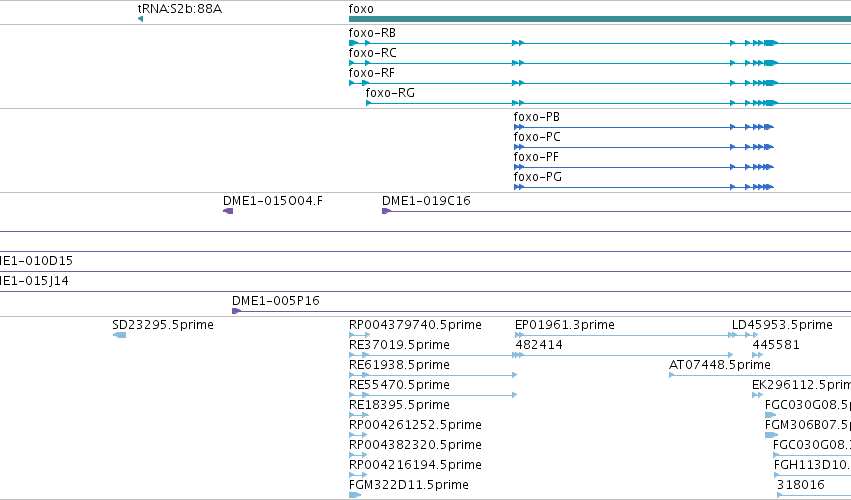Select the 445581 feature arrow glyph
The image size is (851, 500).
tap(758, 355)
